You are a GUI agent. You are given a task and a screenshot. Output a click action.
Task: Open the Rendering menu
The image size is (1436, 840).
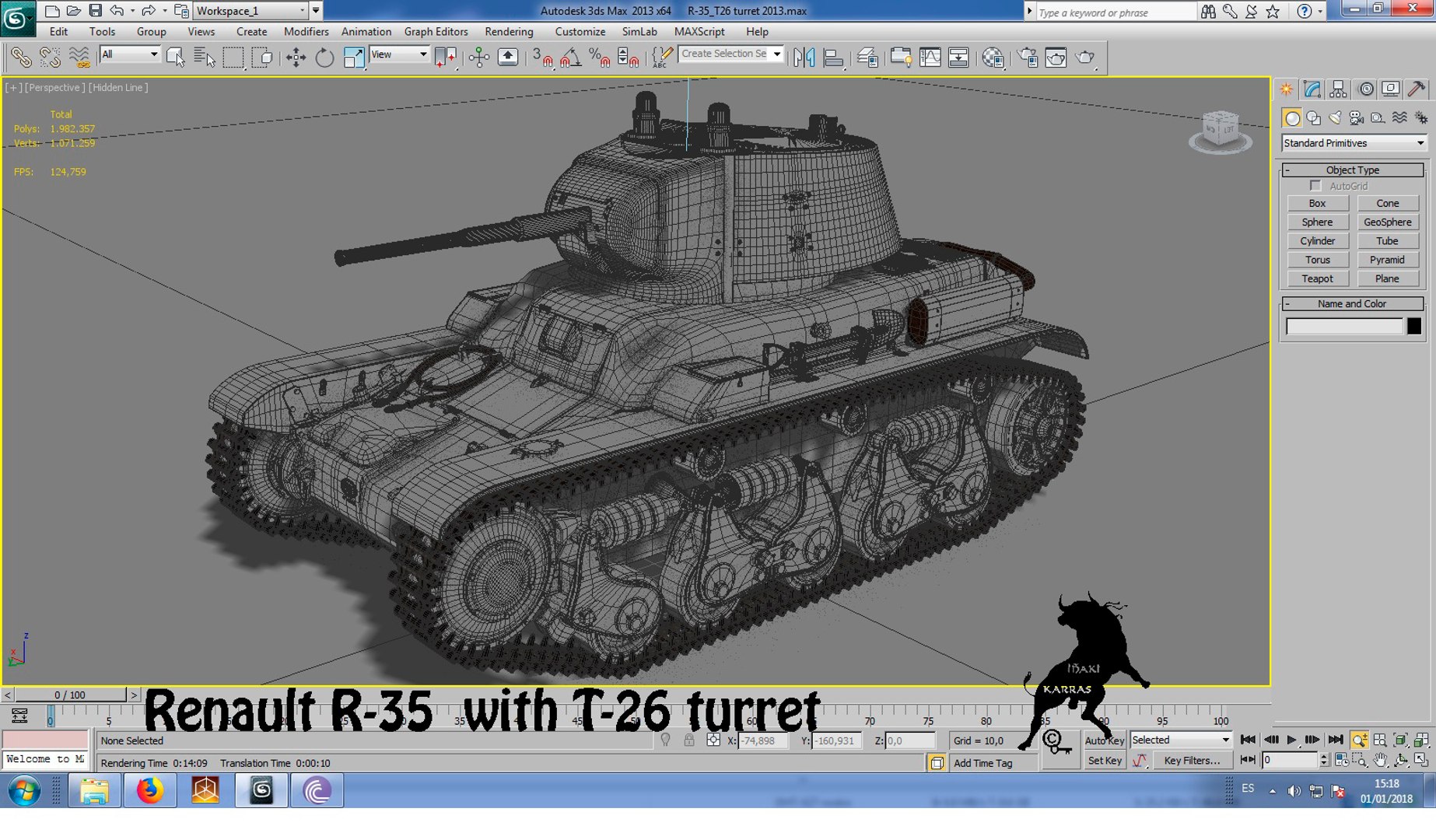[x=509, y=32]
